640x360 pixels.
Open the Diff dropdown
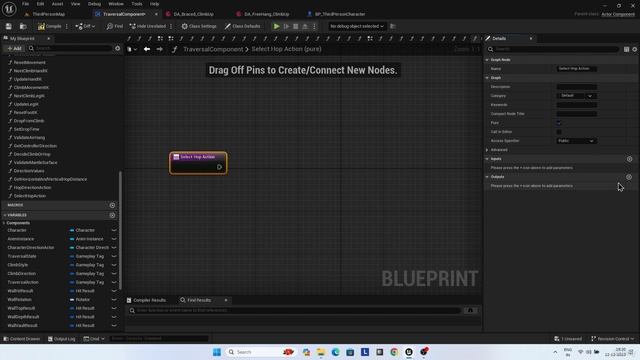pyautogui.click(x=85, y=26)
